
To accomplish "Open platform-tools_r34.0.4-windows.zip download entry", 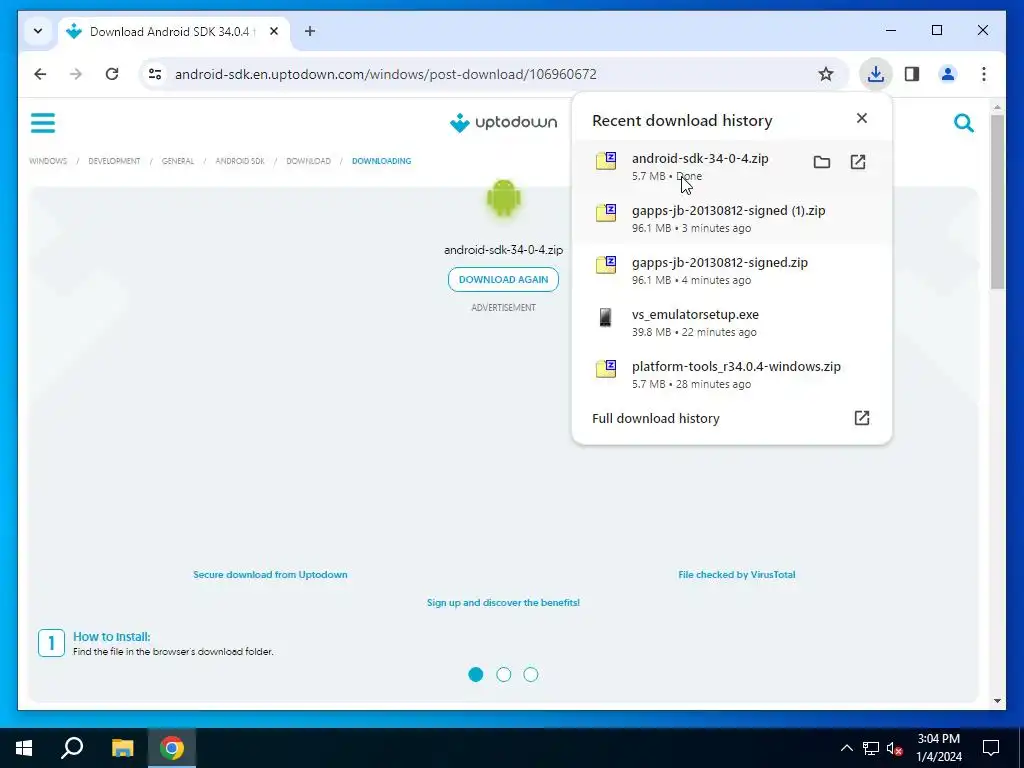I will (x=731, y=374).
